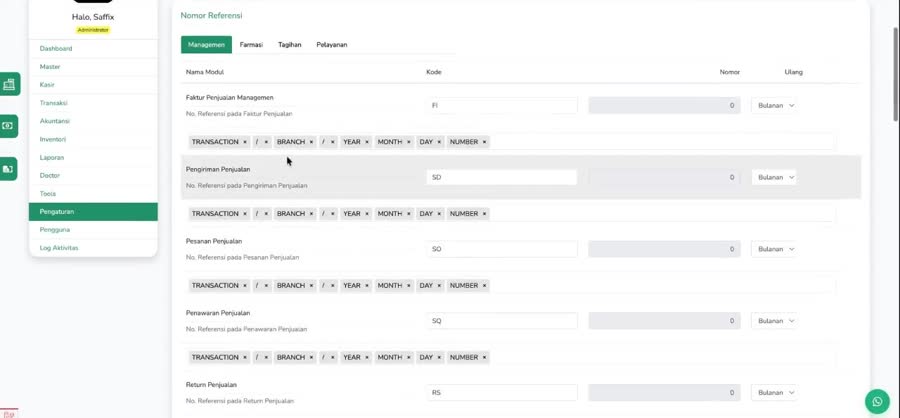Open Log Aktivitas in the sidebar
The width and height of the screenshot is (900, 418).
point(93,248)
